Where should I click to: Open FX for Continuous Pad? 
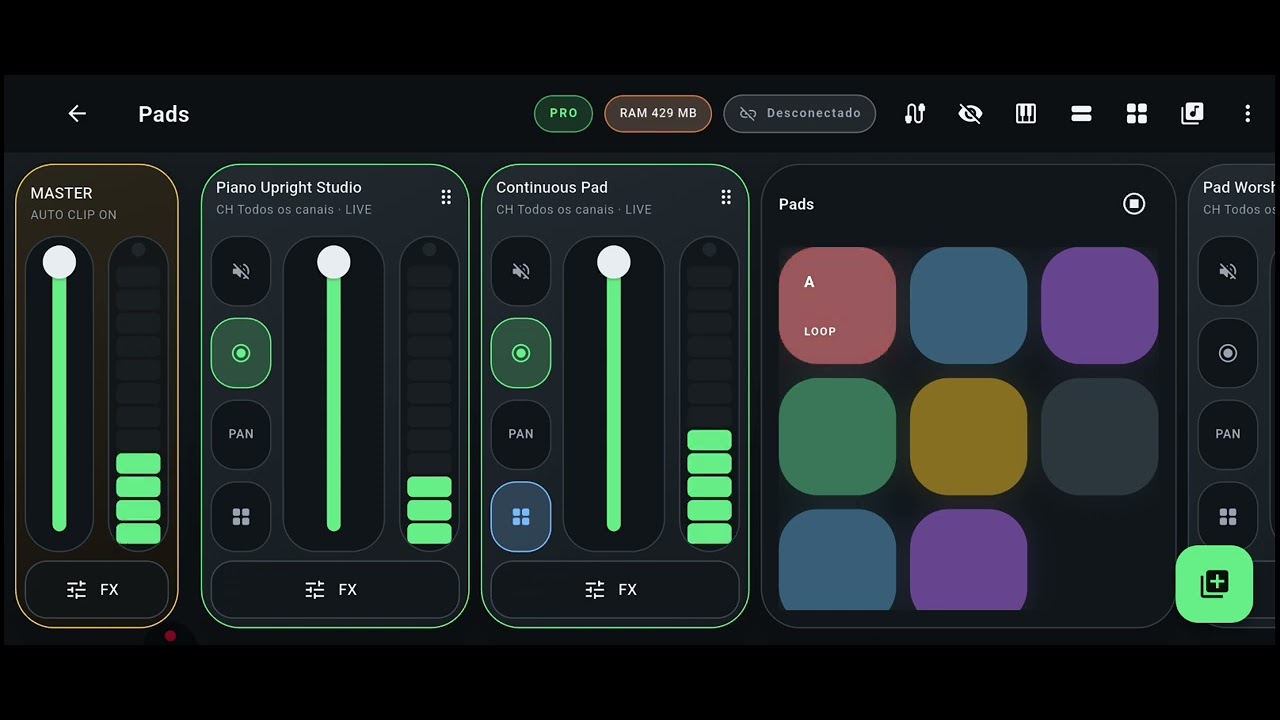(615, 590)
